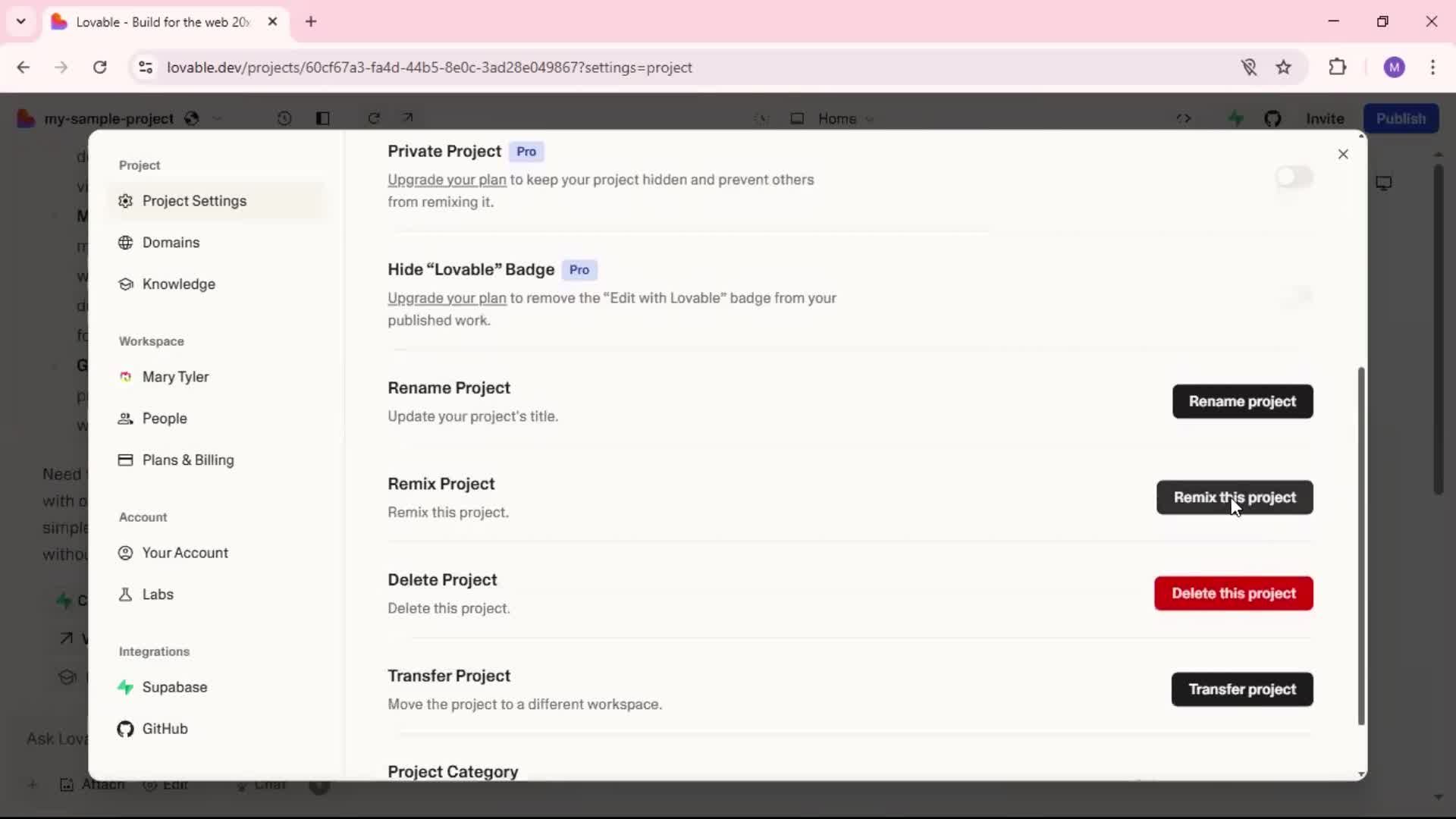Click the Transfer Project heading text
1456x819 pixels.
[x=449, y=676]
